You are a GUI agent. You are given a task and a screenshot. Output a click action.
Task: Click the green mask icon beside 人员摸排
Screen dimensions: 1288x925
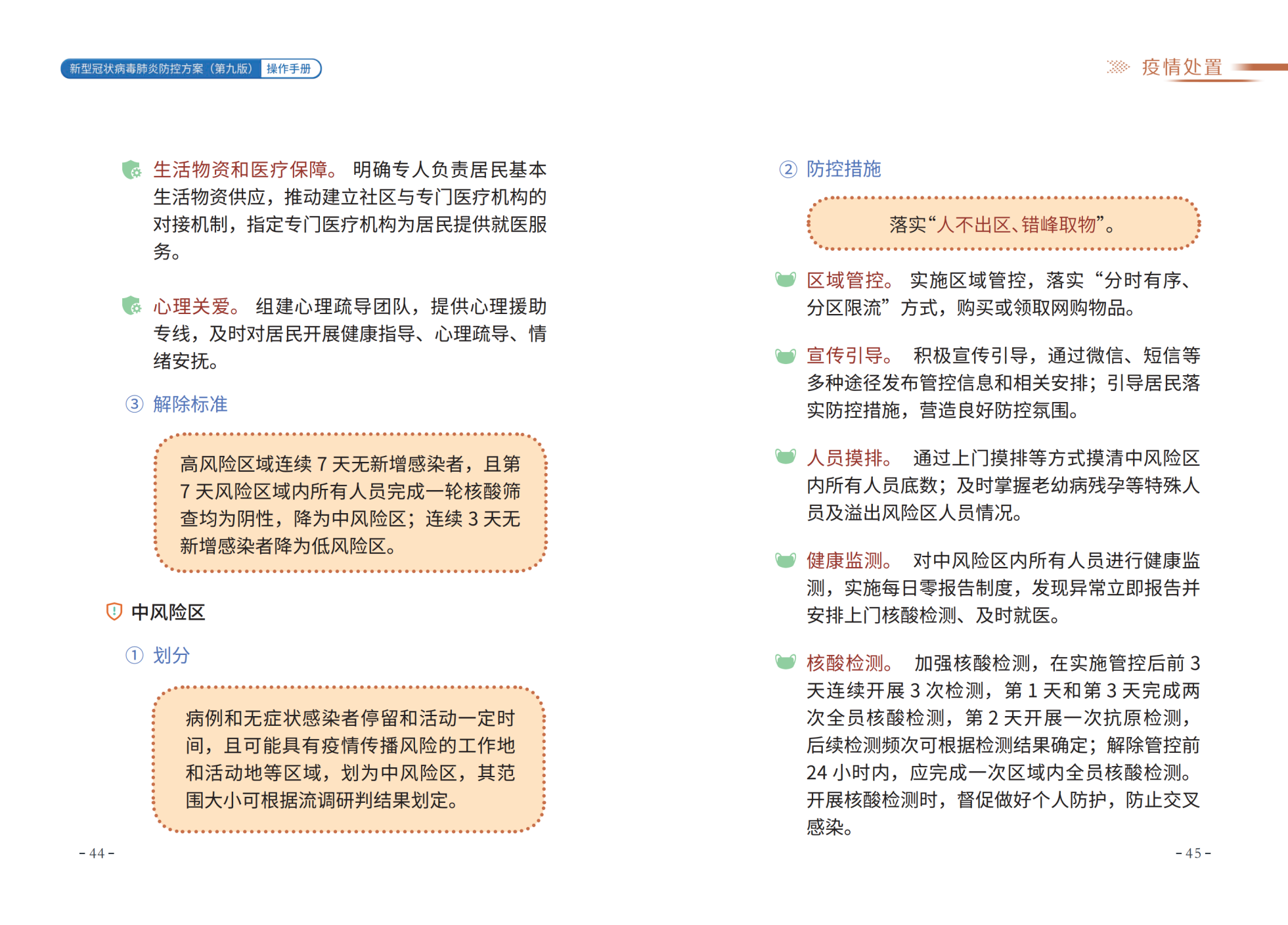click(x=786, y=457)
